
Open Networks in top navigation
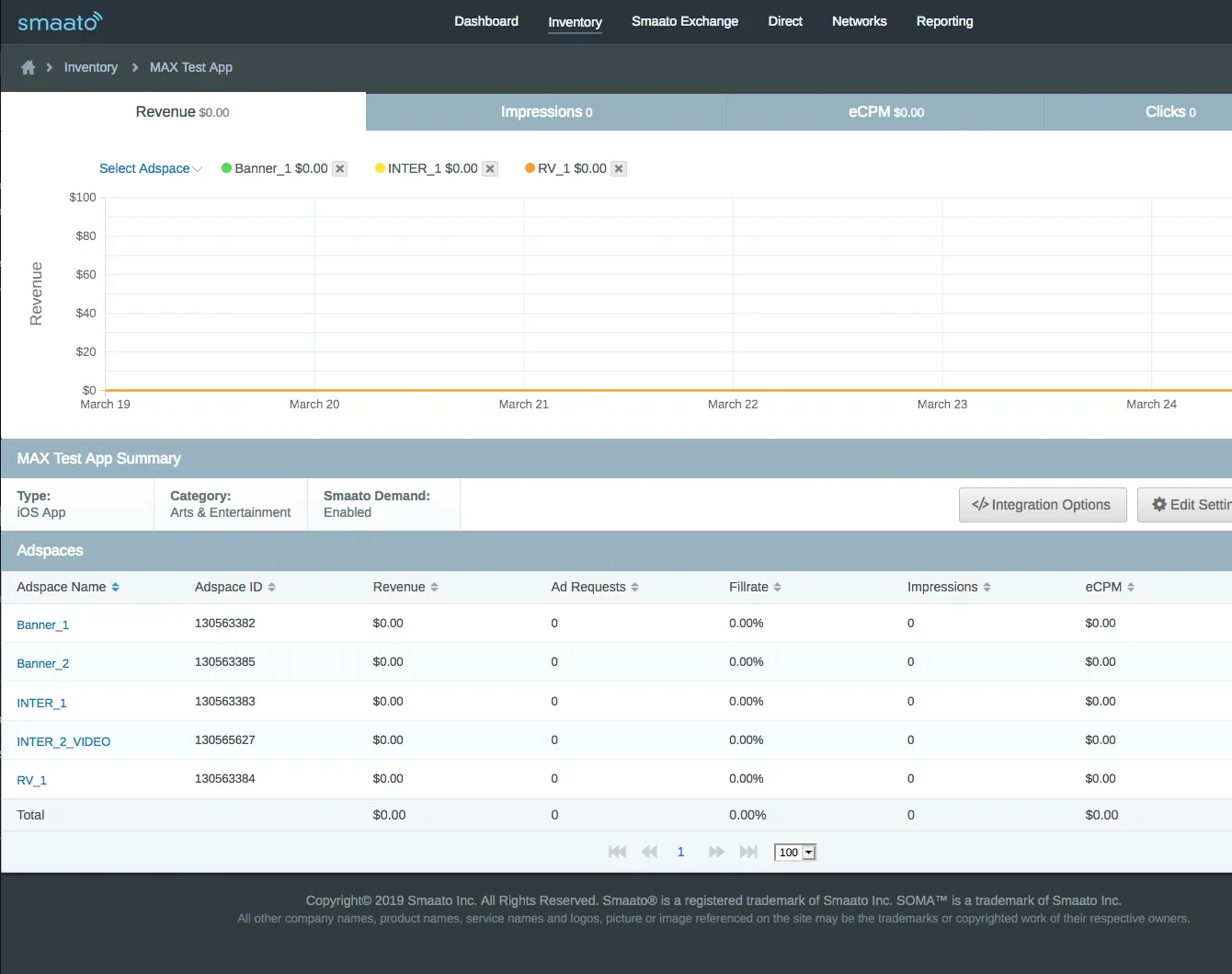tap(860, 21)
